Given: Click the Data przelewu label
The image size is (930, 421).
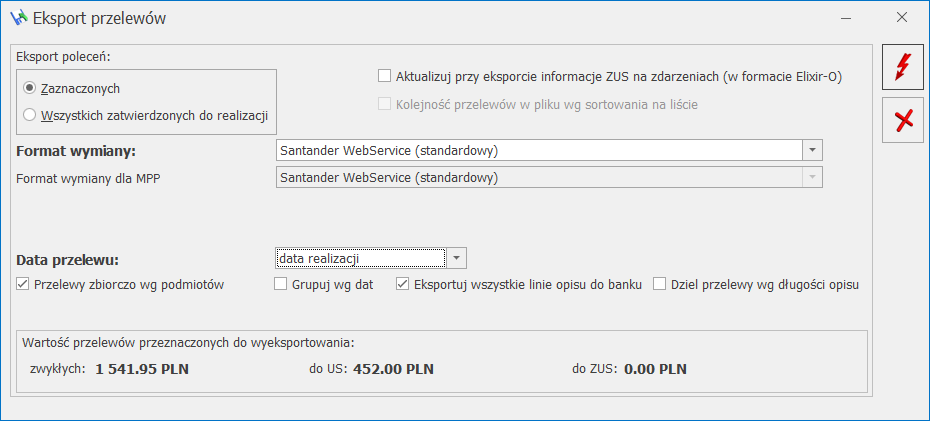Looking at the screenshot, I should (68, 260).
